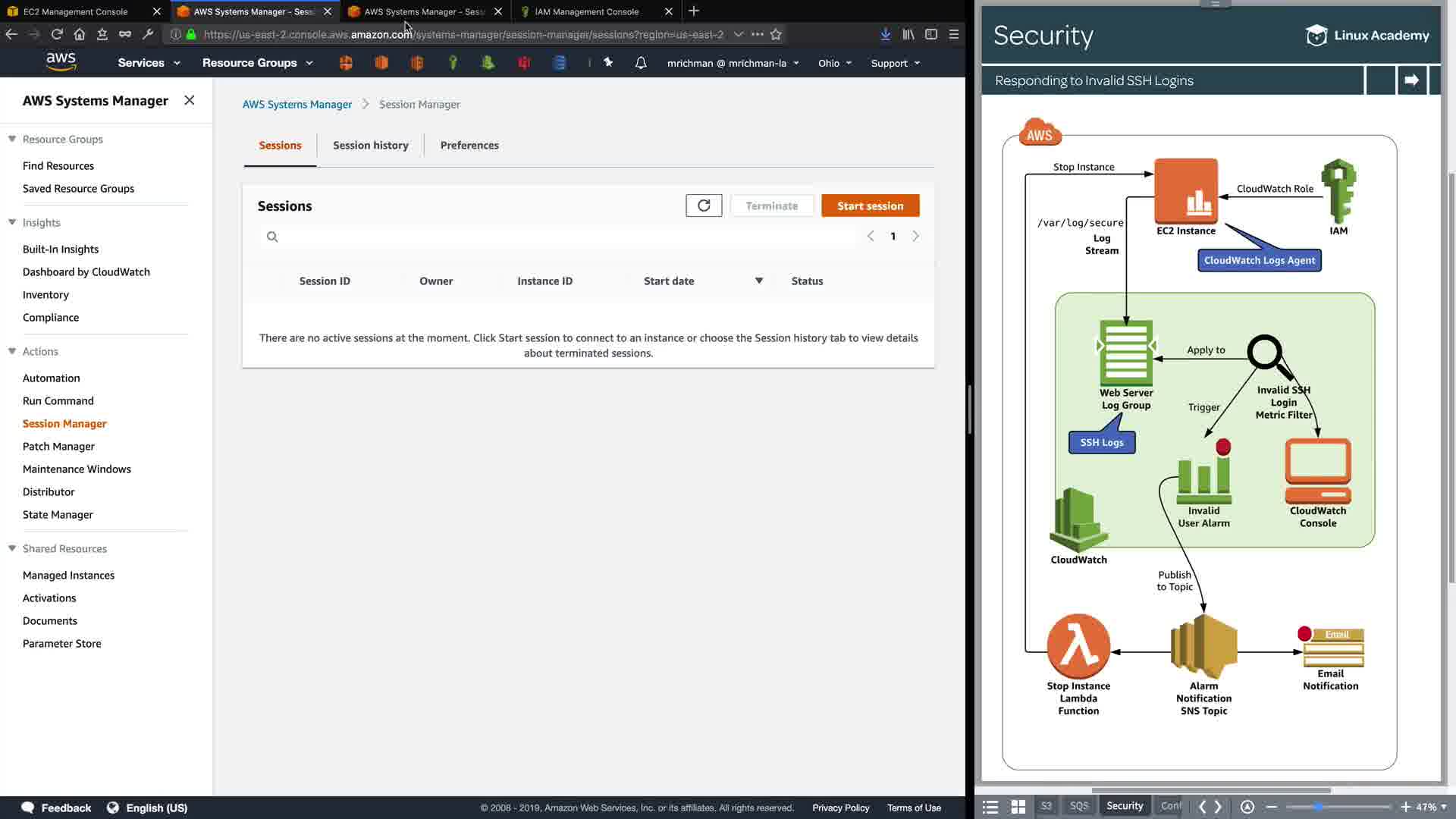Screen dimensions: 1456x819
Task: Click the notifications bell icon
Action: click(x=641, y=63)
